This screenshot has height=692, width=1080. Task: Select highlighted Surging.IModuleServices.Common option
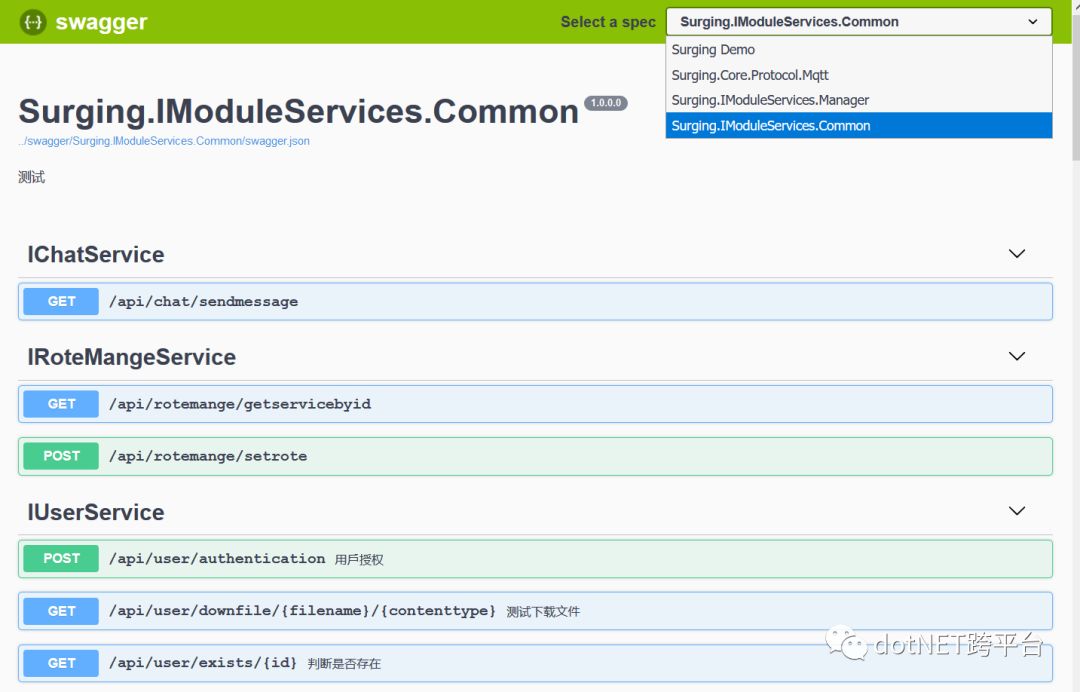(858, 125)
